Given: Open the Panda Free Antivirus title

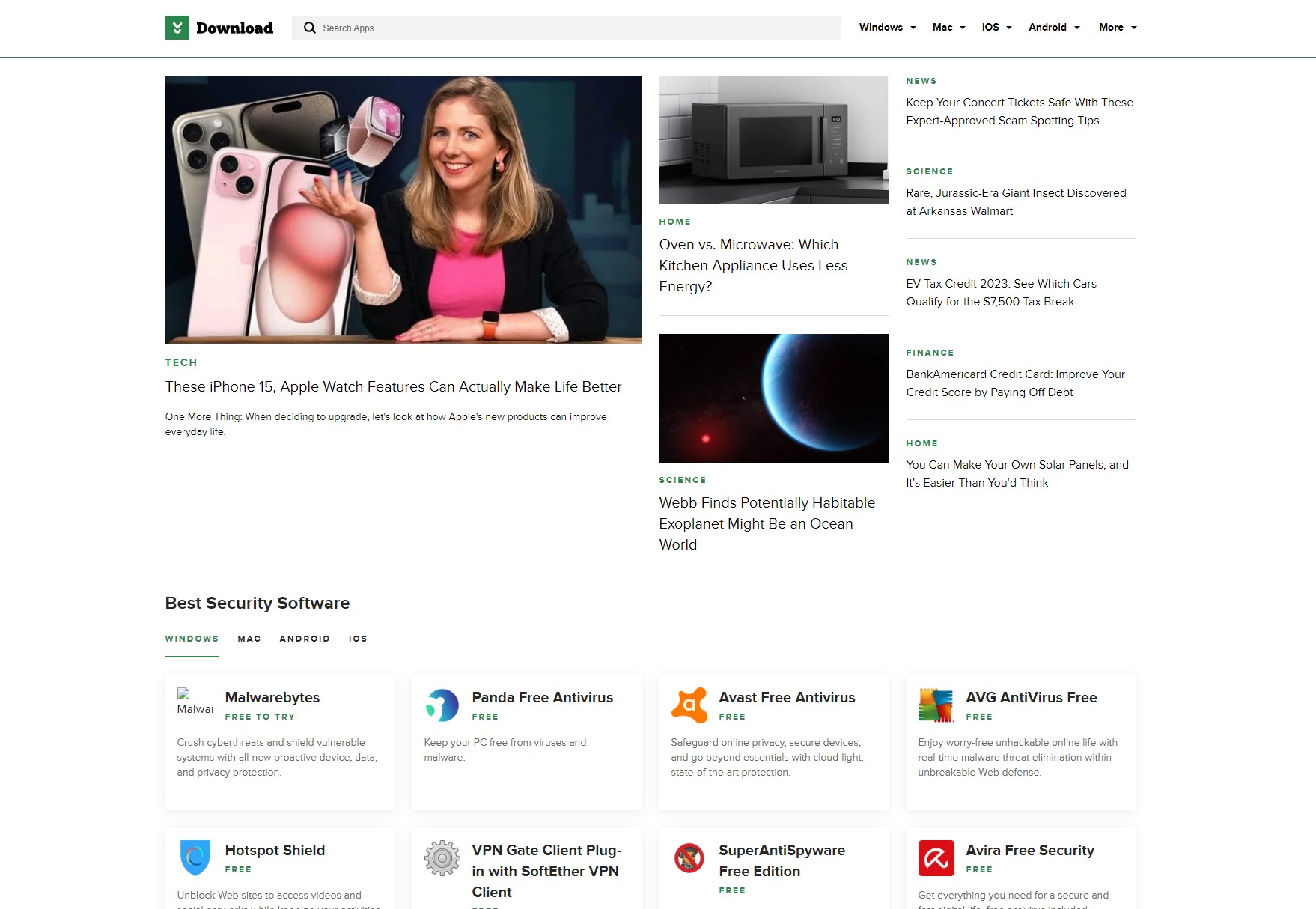Looking at the screenshot, I should coord(543,697).
